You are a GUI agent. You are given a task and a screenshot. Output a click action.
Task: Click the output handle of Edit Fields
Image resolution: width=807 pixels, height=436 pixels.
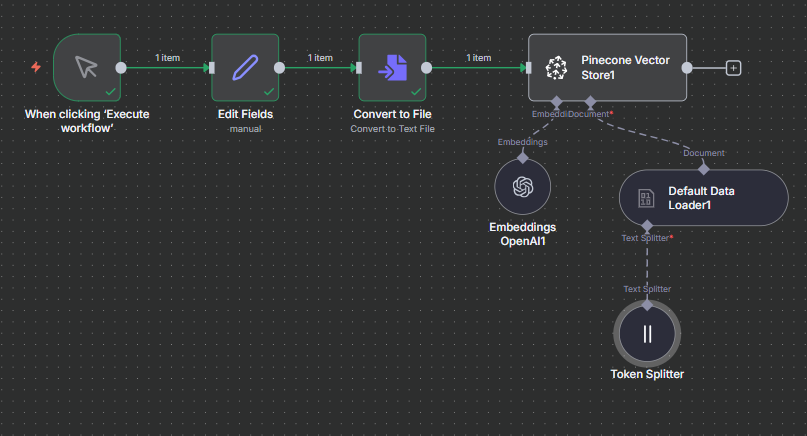pos(280,68)
